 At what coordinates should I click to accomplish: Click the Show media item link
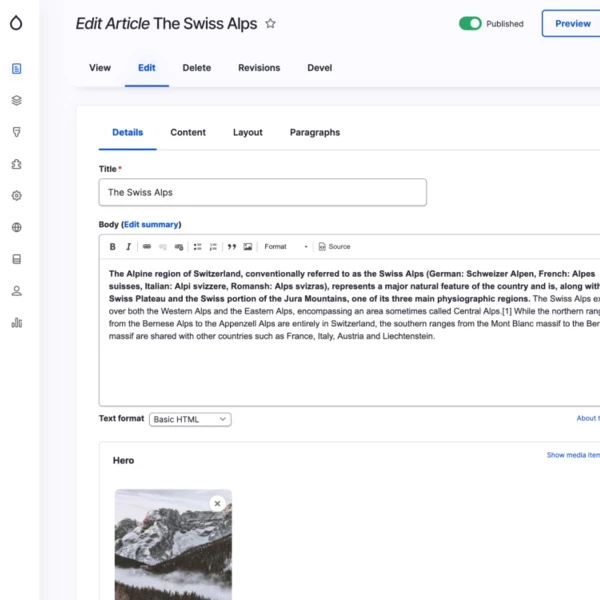click(573, 455)
